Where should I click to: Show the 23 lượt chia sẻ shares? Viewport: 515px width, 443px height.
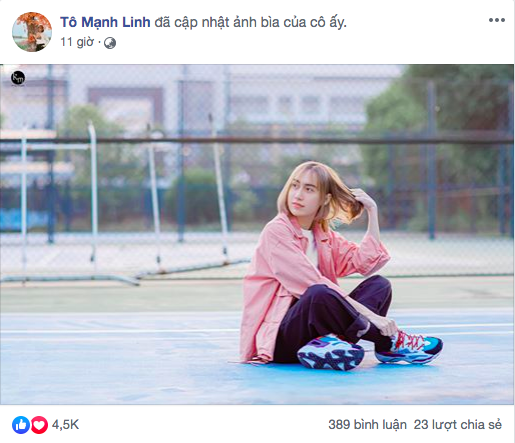click(x=458, y=425)
